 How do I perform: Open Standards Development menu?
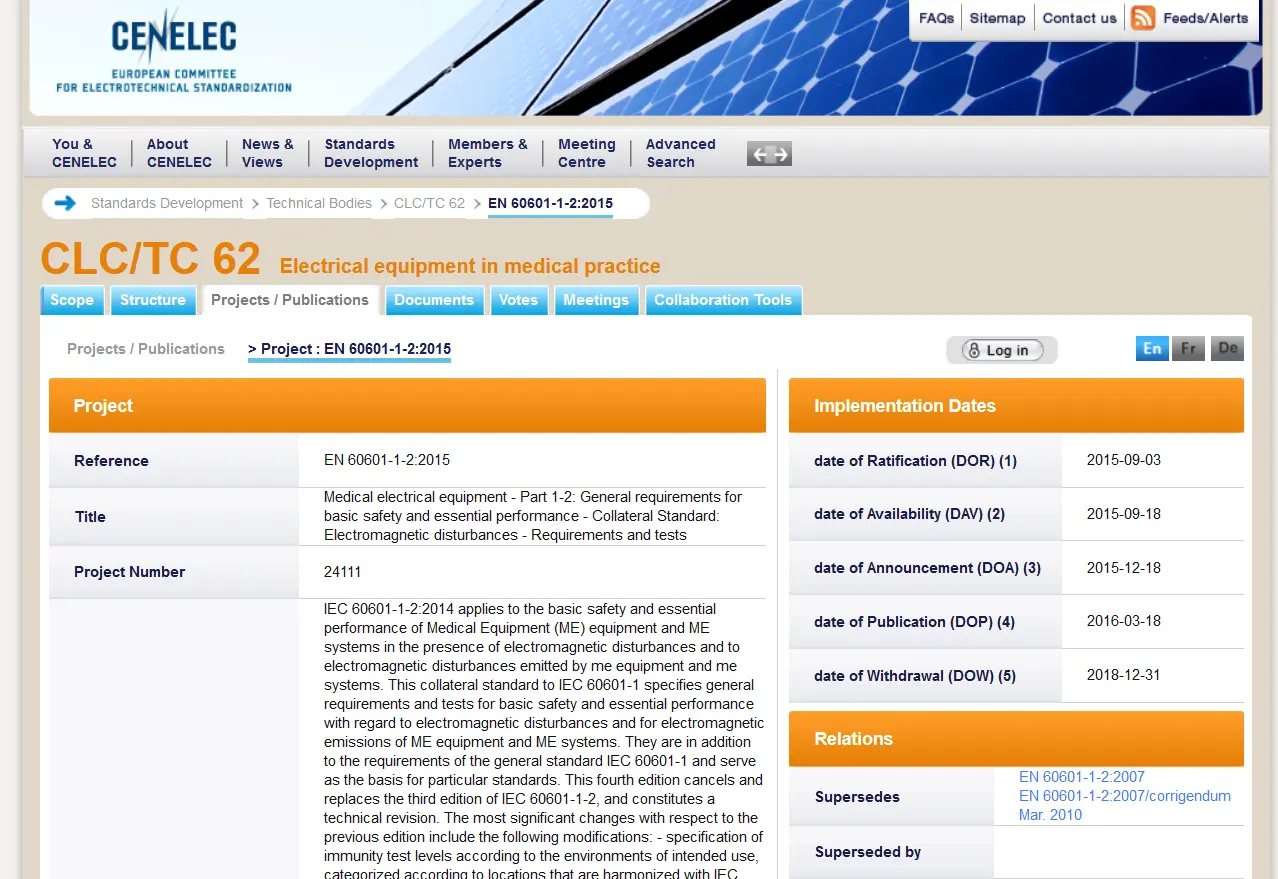click(371, 153)
